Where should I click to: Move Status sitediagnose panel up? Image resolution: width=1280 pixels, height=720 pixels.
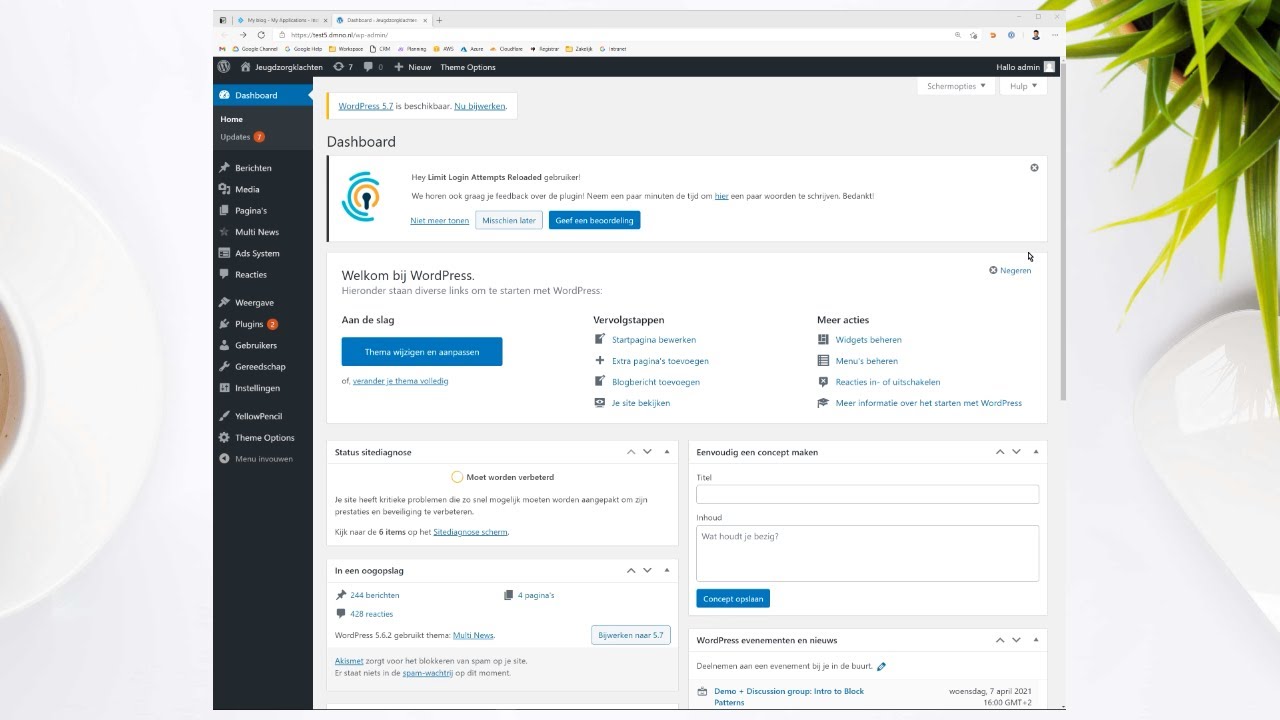(631, 452)
